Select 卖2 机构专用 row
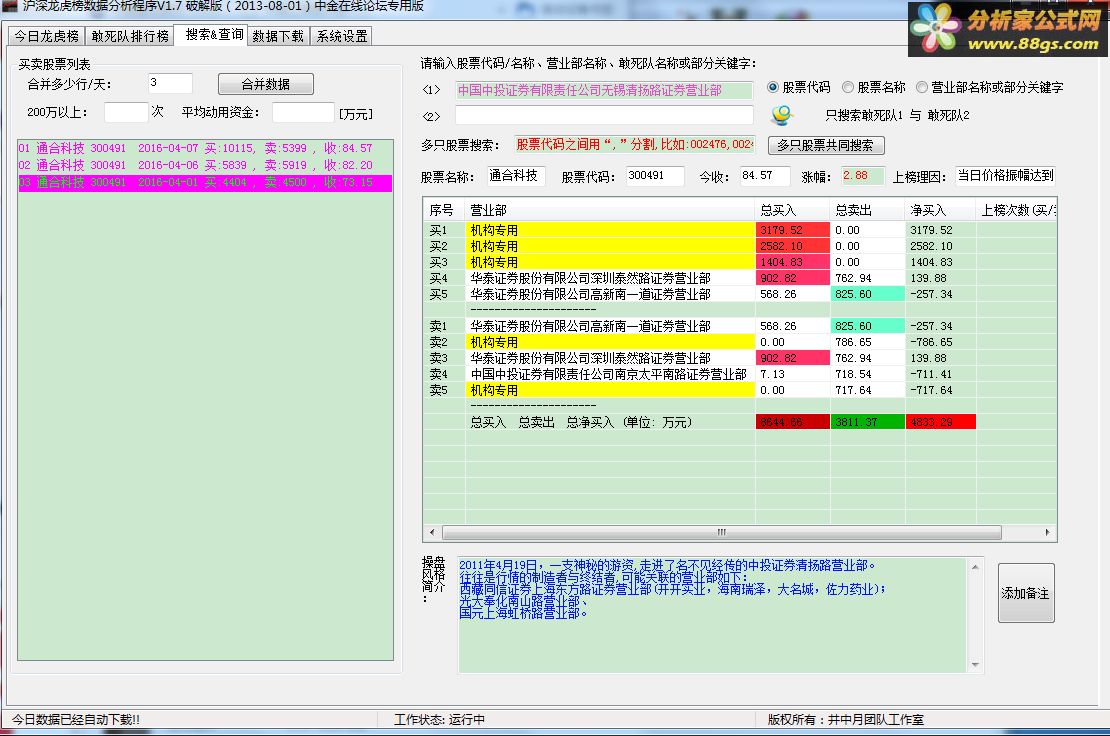Image resolution: width=1110 pixels, height=736 pixels. pyautogui.click(x=740, y=342)
